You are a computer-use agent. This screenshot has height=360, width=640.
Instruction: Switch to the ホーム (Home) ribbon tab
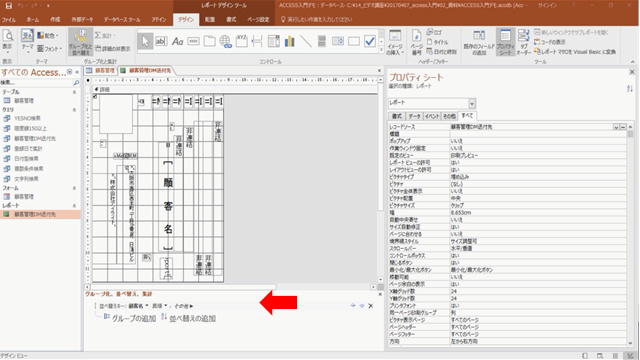point(33,20)
